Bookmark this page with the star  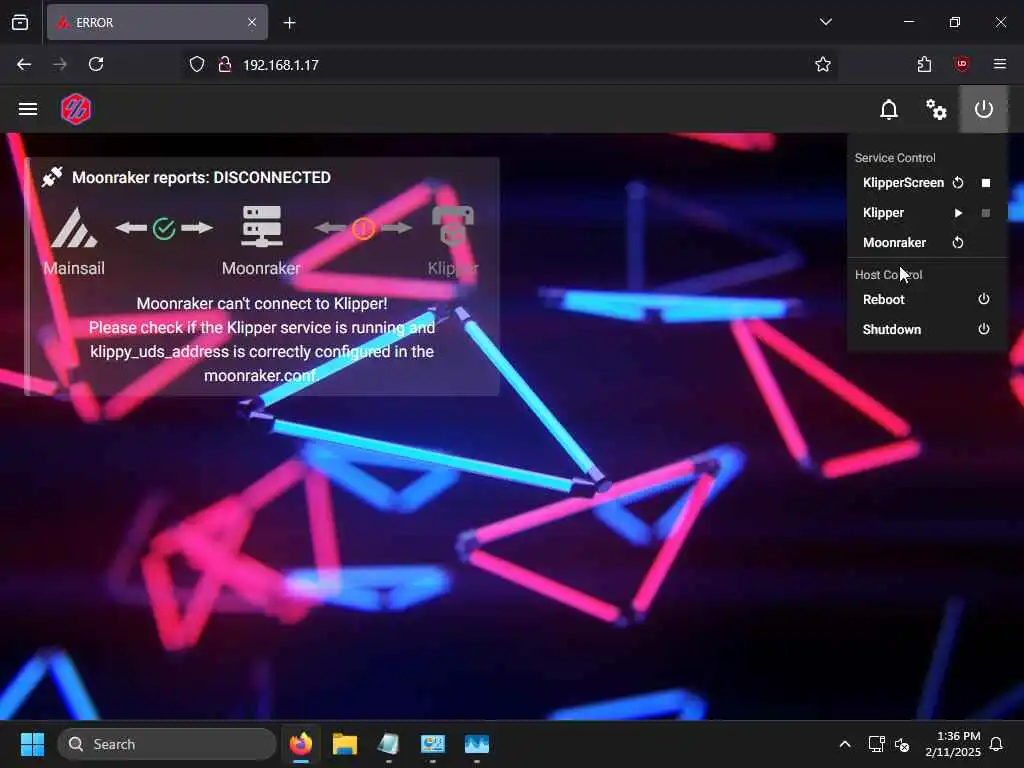click(822, 65)
